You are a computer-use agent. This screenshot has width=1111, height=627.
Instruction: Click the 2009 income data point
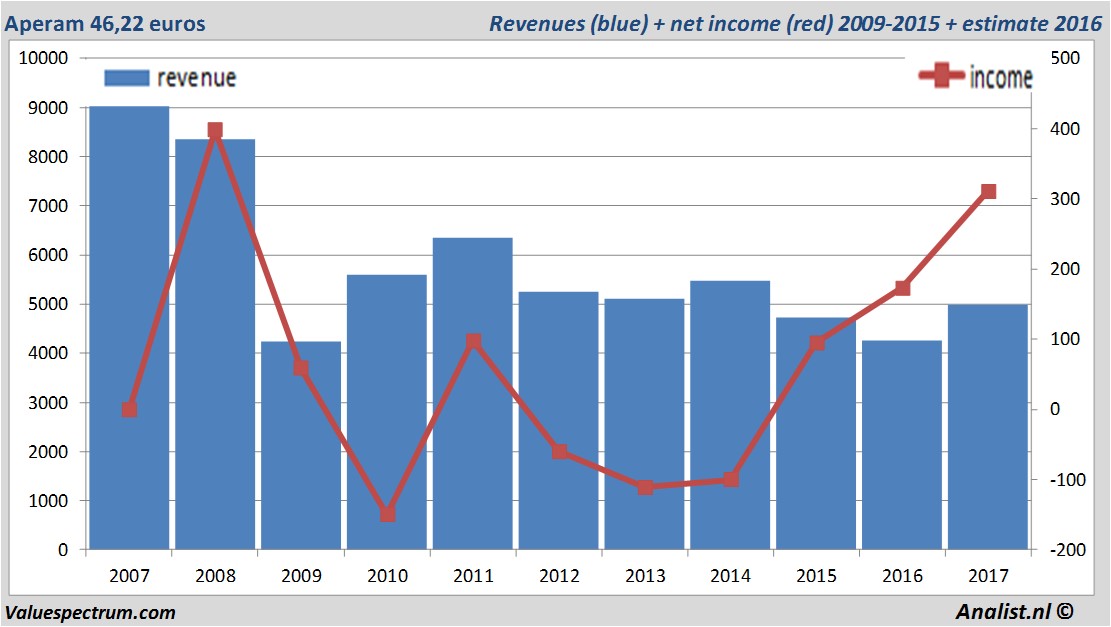pyautogui.click(x=301, y=368)
